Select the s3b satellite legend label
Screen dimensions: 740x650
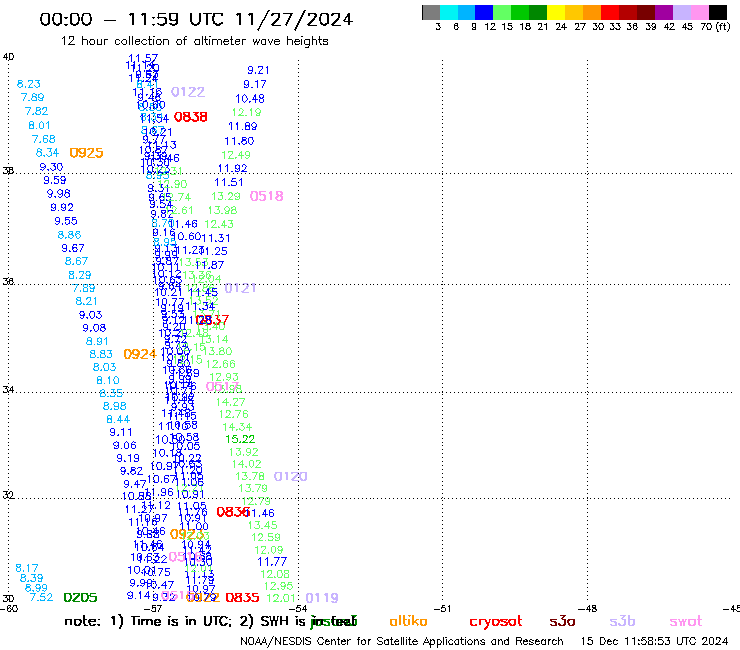pos(622,621)
